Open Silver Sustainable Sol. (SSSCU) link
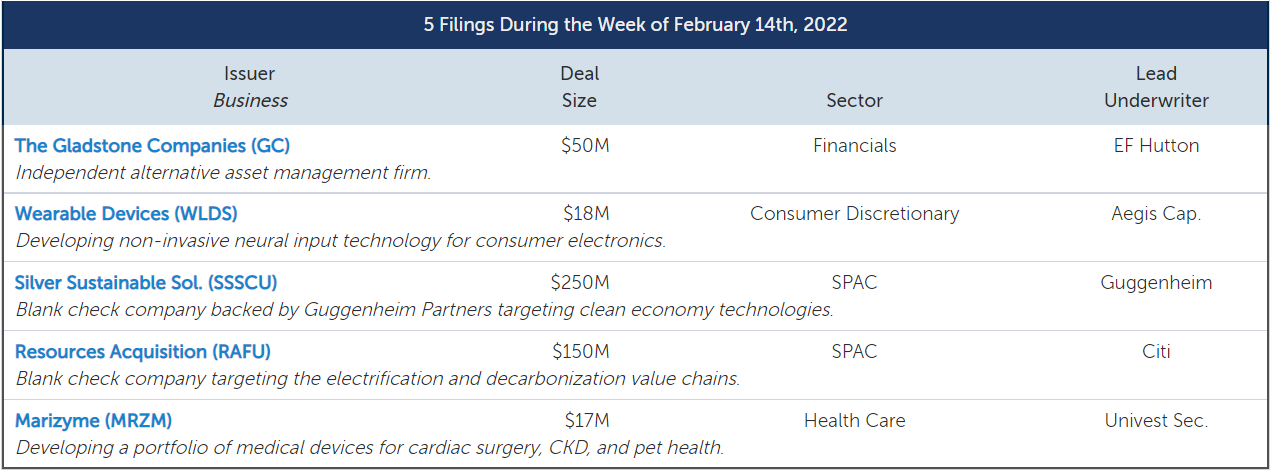Image resolution: width=1272 pixels, height=470 pixels. tap(146, 283)
